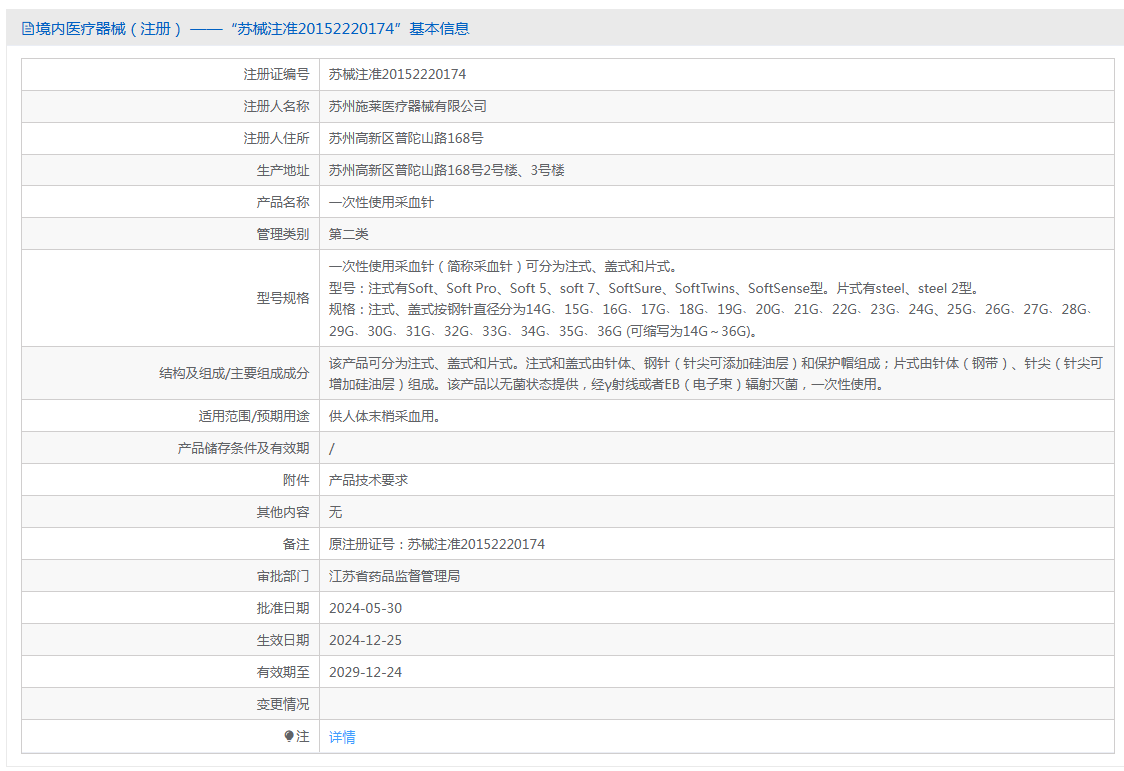Click the line starting 型号：注式有Soft
The height and width of the screenshot is (771, 1124).
coord(654,288)
